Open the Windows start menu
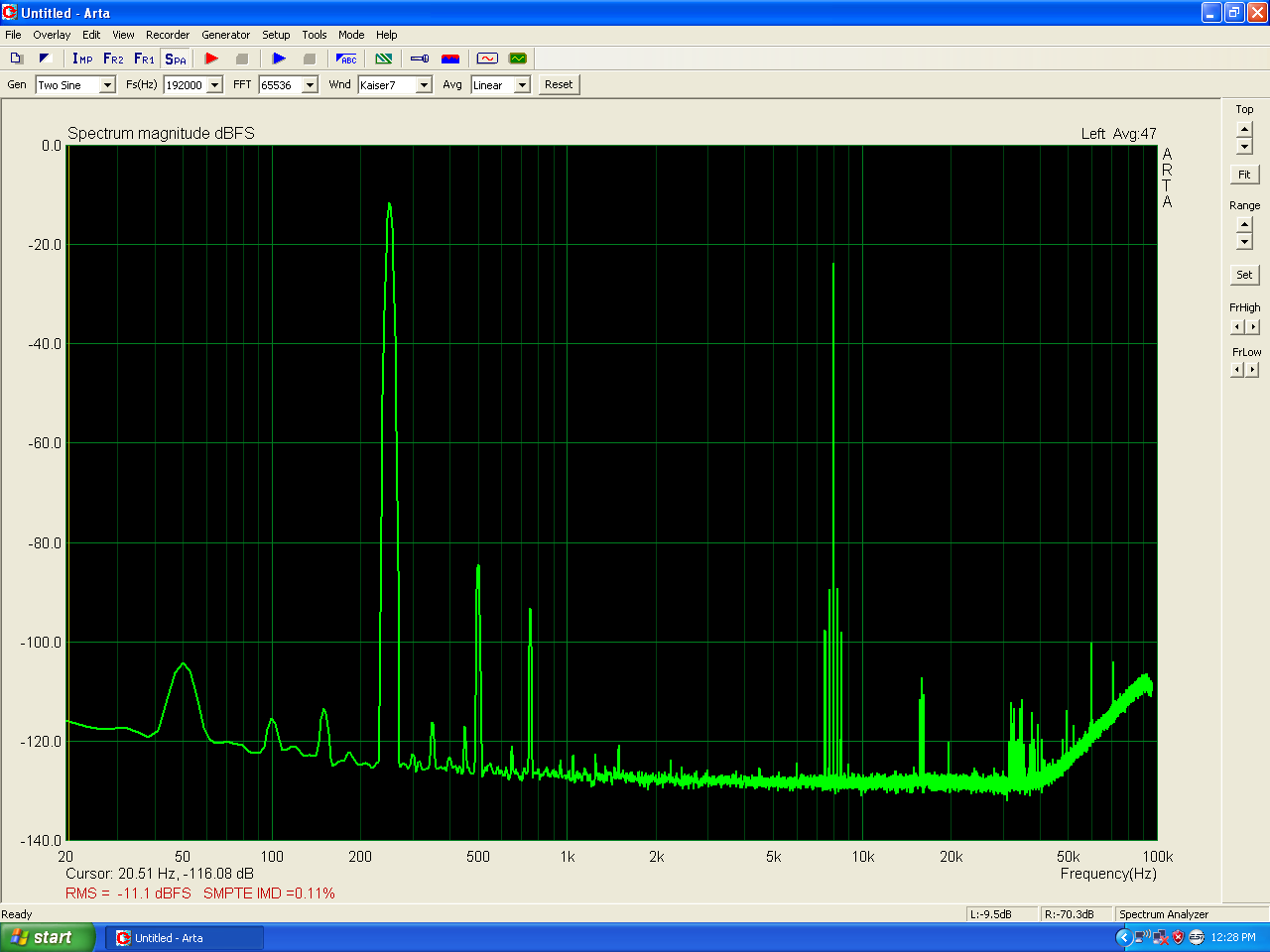1270x952 pixels. click(x=47, y=937)
